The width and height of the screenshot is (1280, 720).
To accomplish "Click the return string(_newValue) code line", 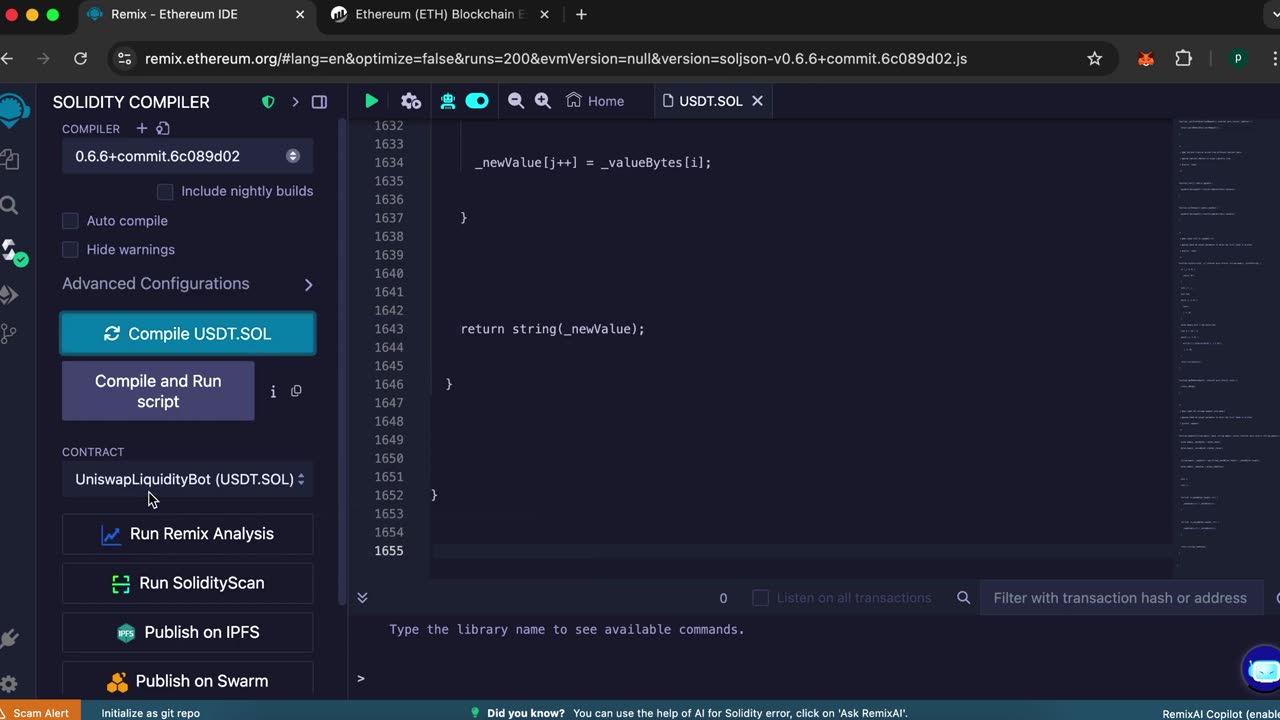I will [x=552, y=329].
